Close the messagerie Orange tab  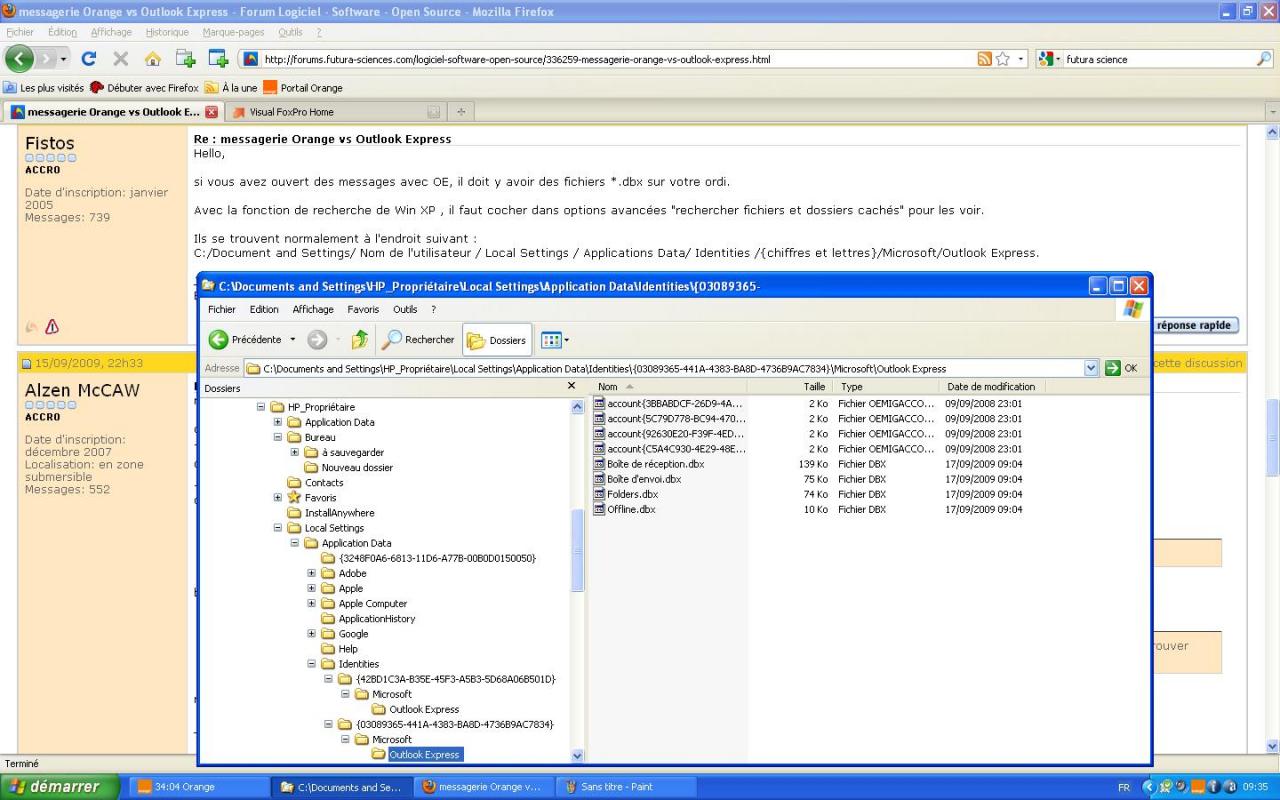click(211, 112)
